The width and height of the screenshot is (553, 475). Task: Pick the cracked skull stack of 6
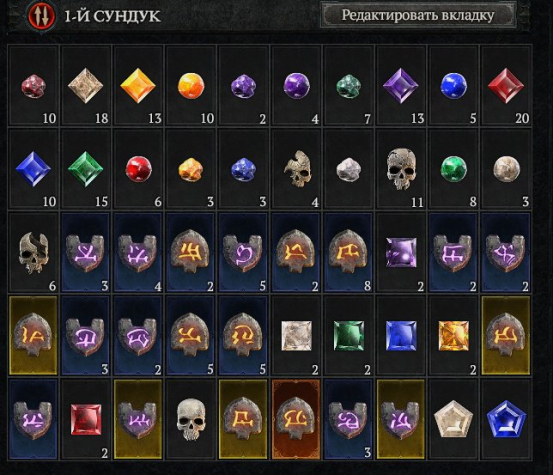[34, 252]
